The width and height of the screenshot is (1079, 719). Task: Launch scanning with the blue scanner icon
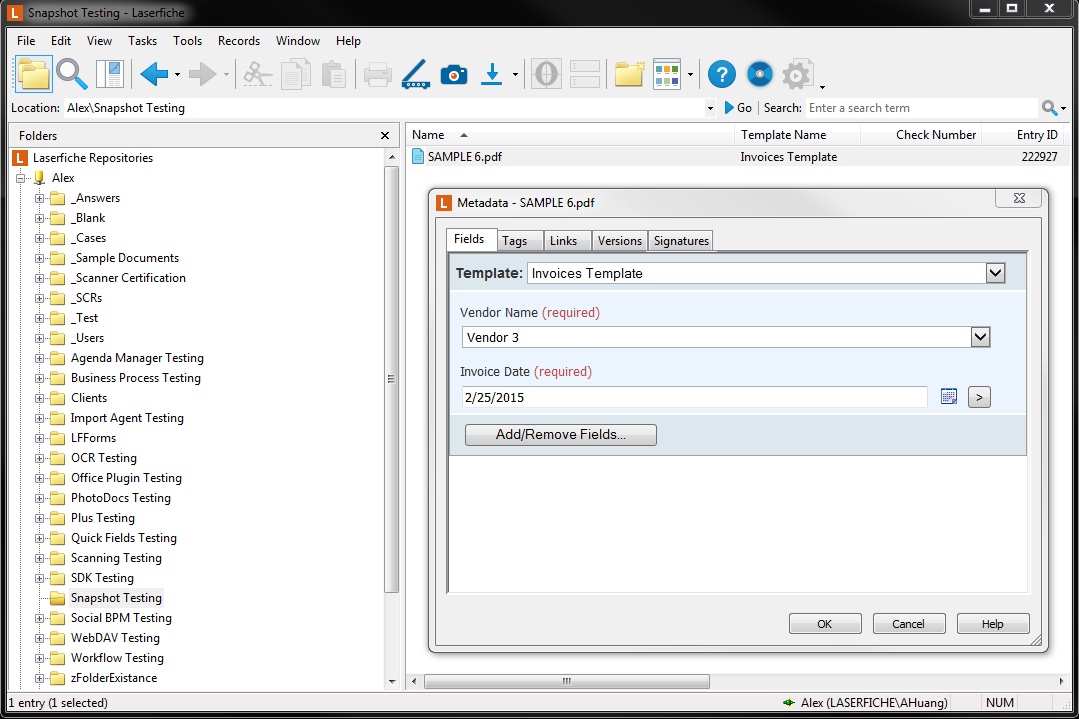(416, 74)
